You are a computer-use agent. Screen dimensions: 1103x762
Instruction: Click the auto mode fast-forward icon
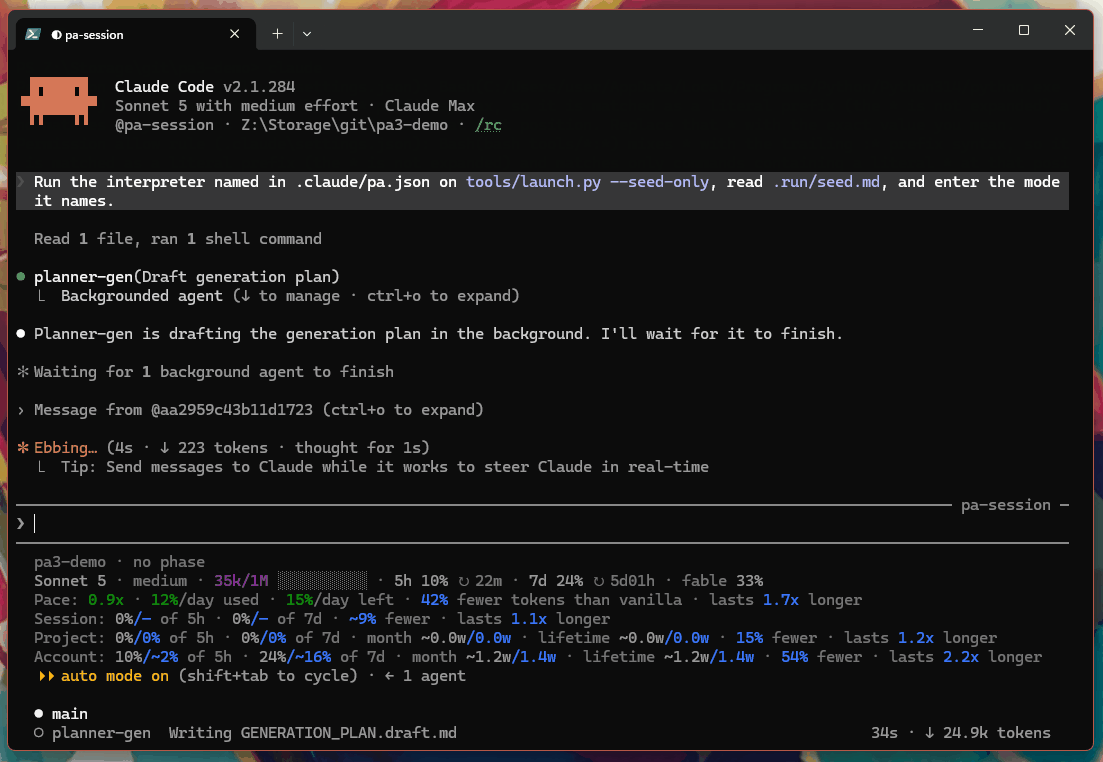click(46, 676)
